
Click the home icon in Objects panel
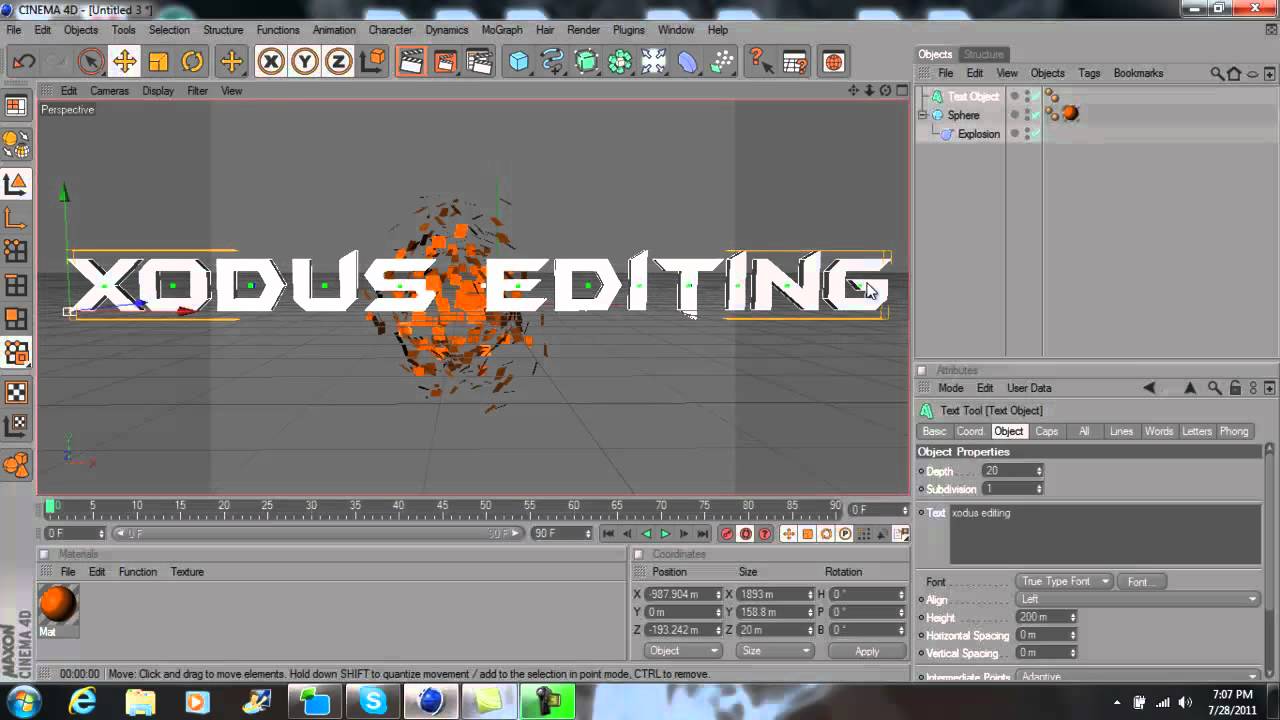pyautogui.click(x=1234, y=73)
